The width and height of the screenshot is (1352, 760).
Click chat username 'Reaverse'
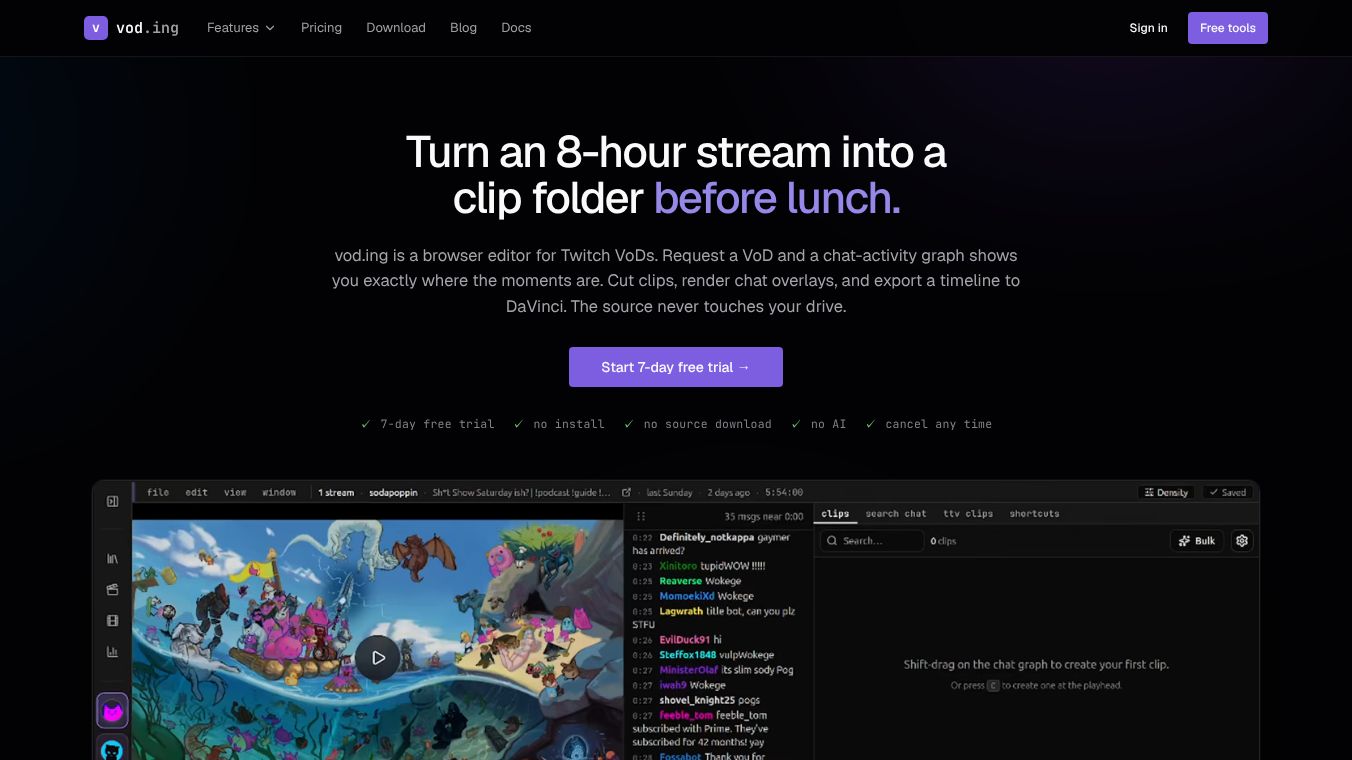681,581
